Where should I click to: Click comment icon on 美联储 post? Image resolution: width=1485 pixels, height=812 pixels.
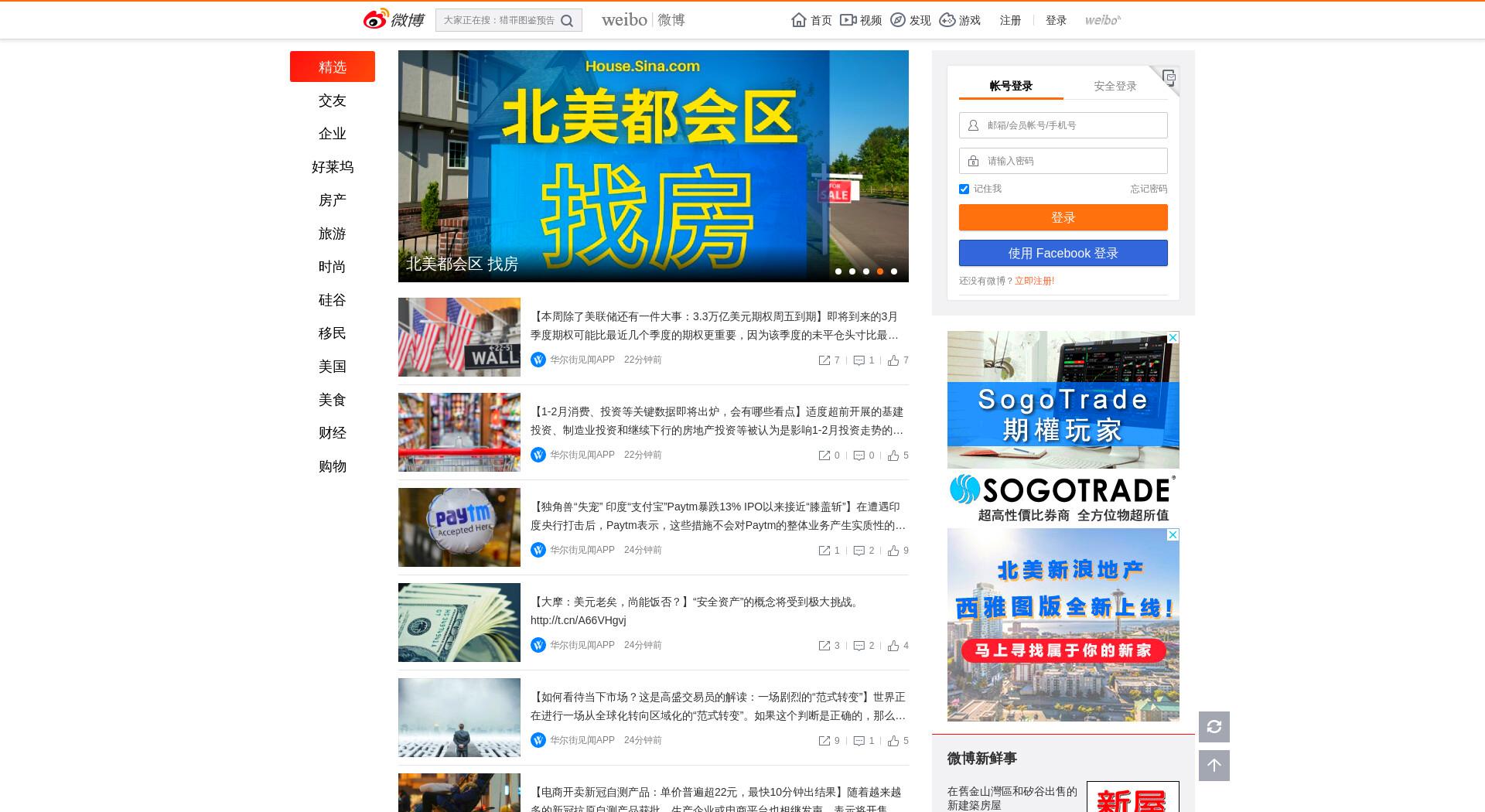pos(859,360)
